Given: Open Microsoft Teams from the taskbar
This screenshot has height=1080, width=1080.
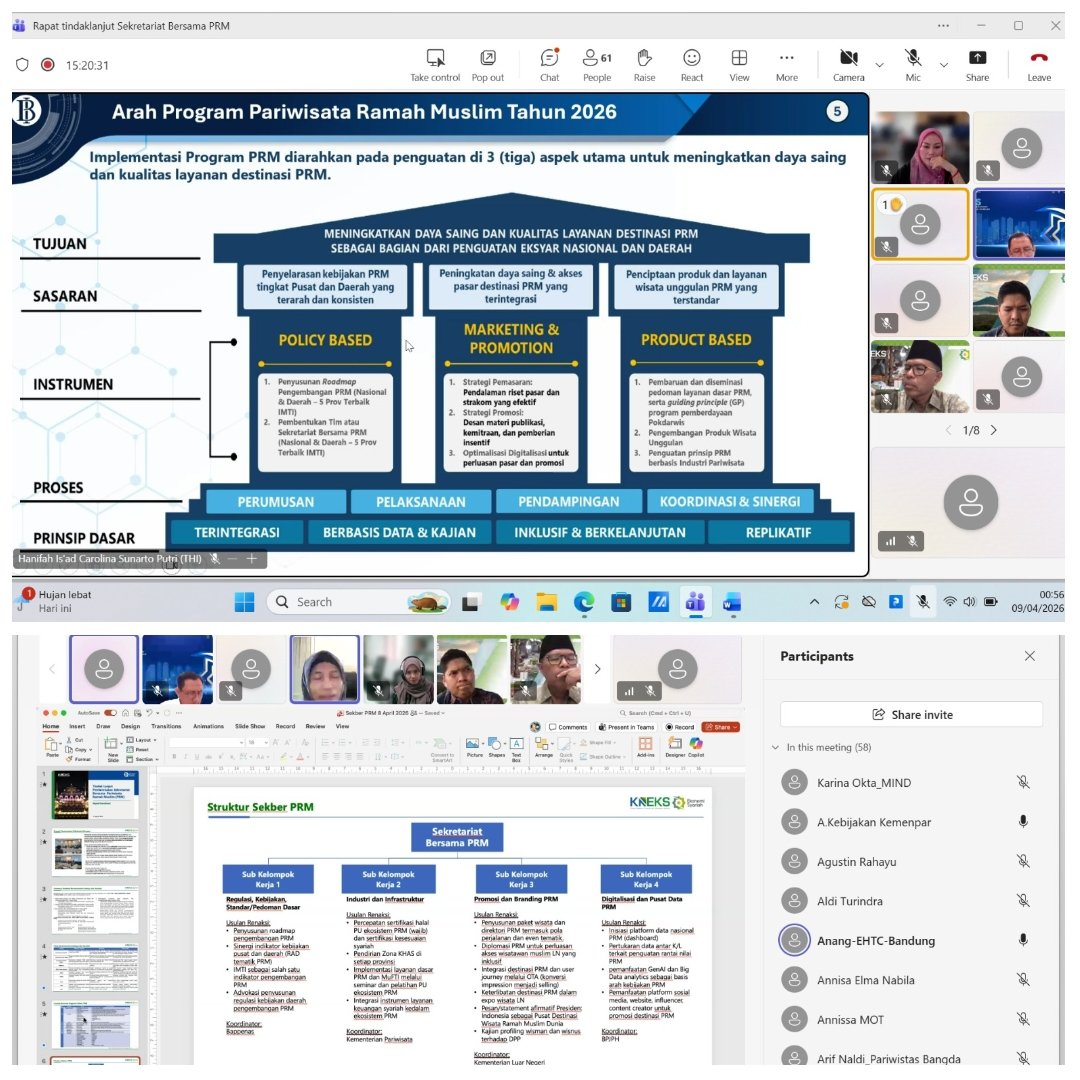Looking at the screenshot, I should tap(695, 602).
